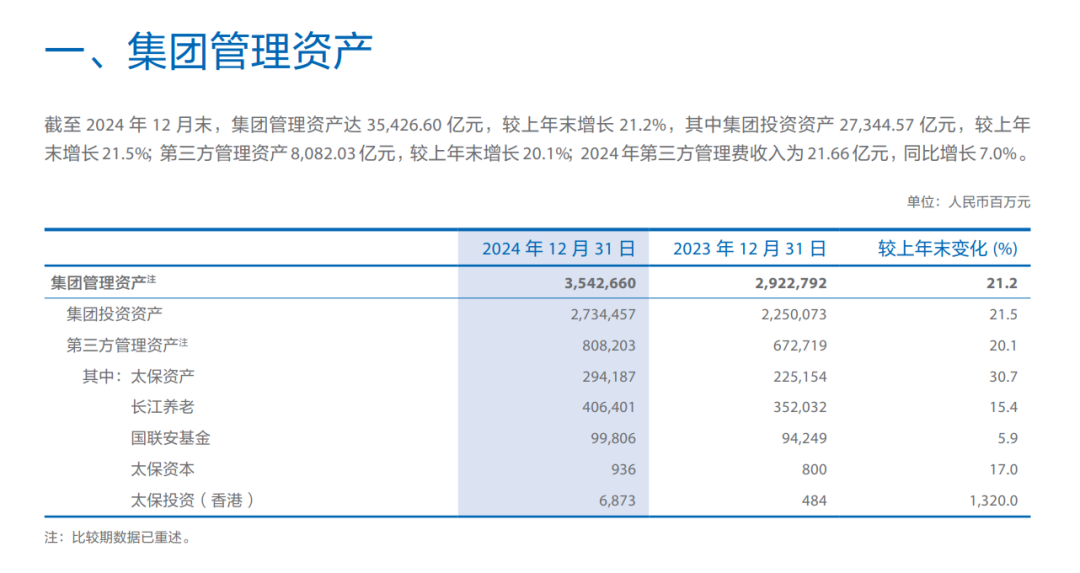Select the 30.7 change value for 太保资产

click(x=1004, y=377)
